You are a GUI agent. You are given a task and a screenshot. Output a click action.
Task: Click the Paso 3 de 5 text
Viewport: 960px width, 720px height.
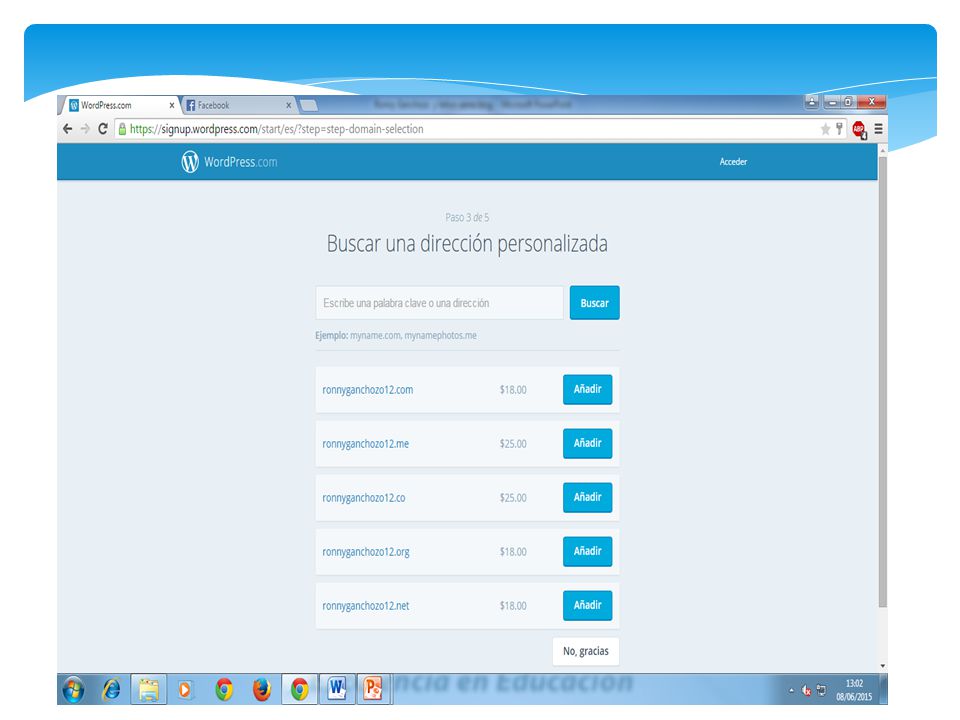[467, 217]
